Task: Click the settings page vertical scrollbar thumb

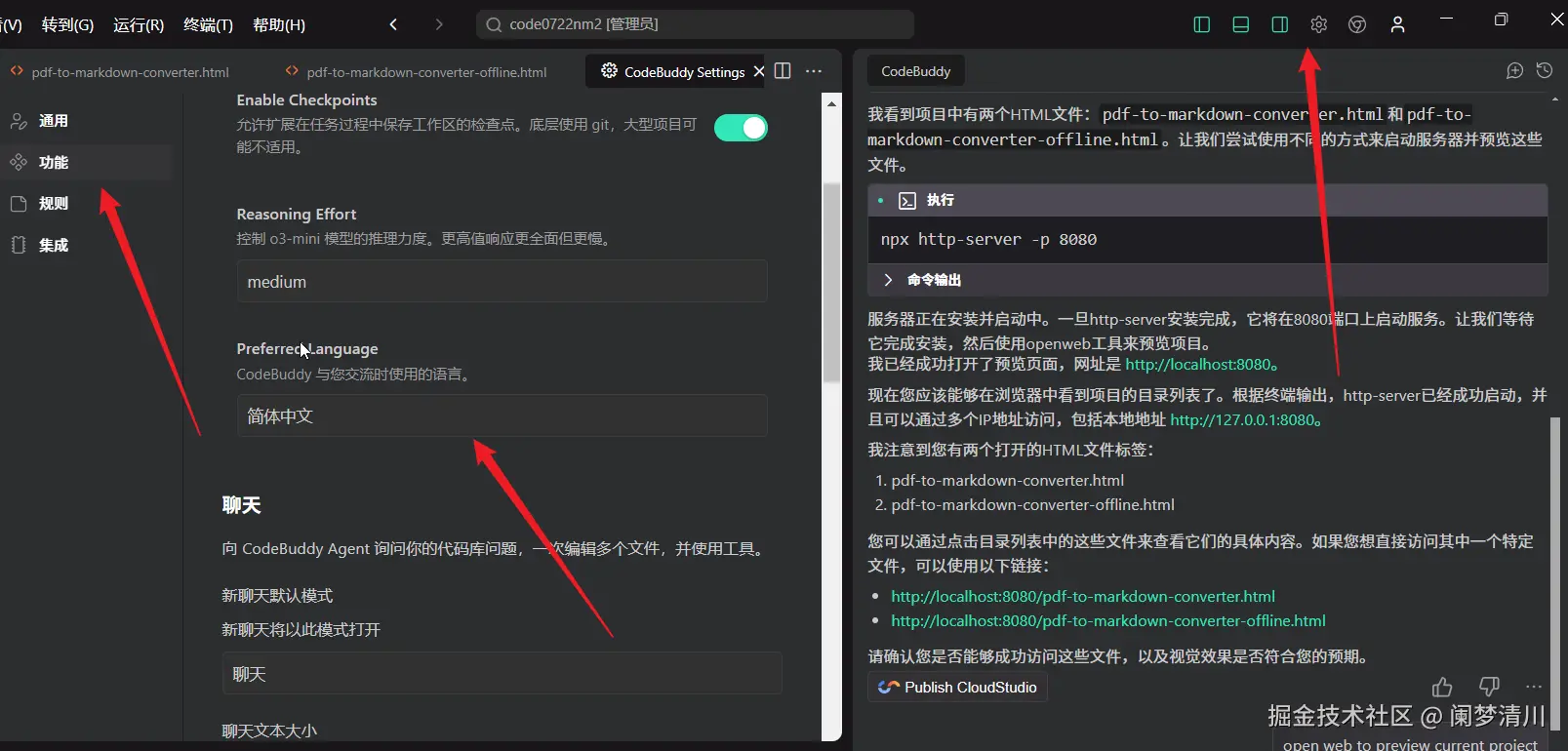Action: [831, 283]
